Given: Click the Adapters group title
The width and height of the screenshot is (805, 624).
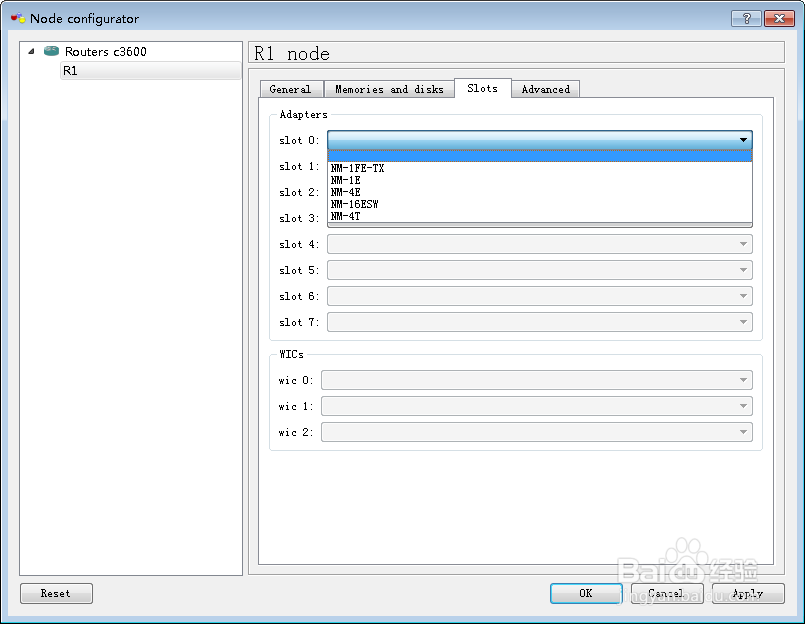Looking at the screenshot, I should (303, 115).
